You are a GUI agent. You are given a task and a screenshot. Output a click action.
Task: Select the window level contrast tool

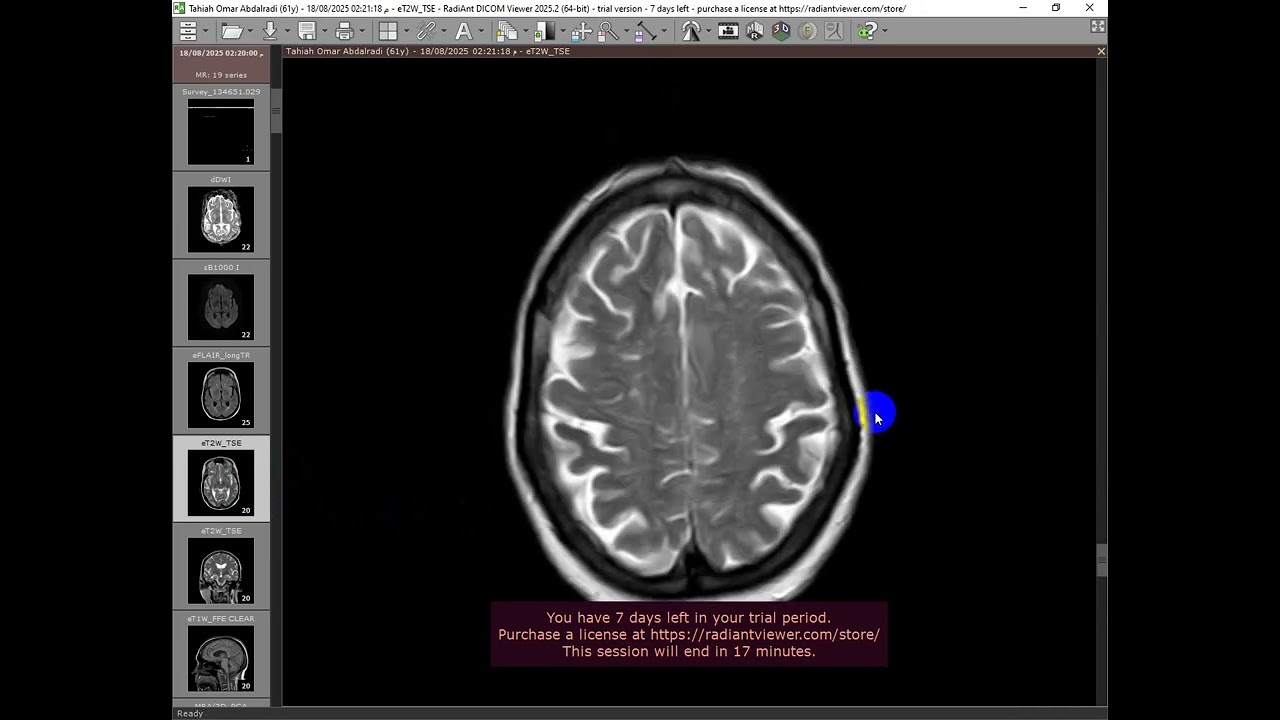coord(545,31)
